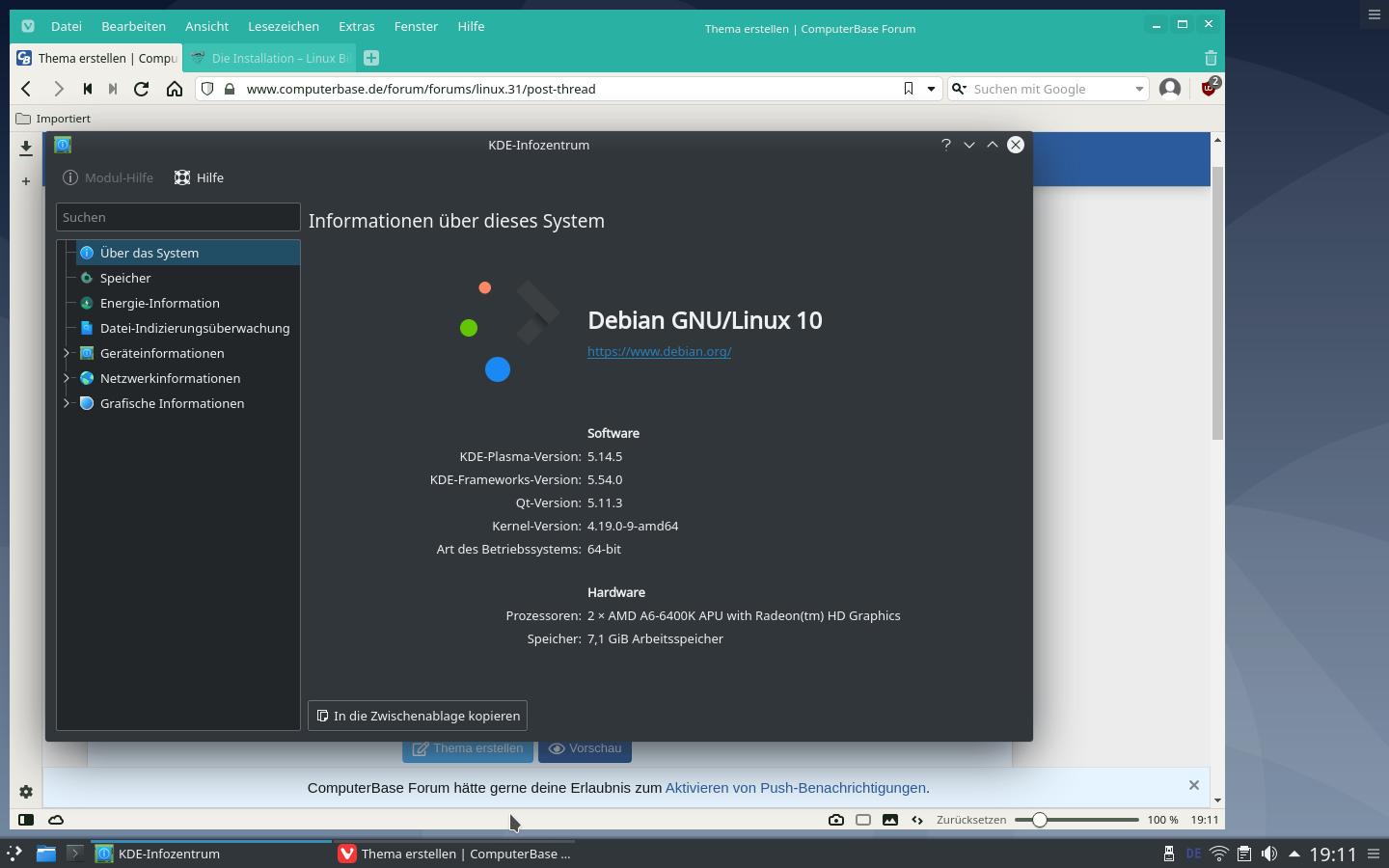Open the KDE application launcher
The image size is (1389, 868).
[14, 854]
